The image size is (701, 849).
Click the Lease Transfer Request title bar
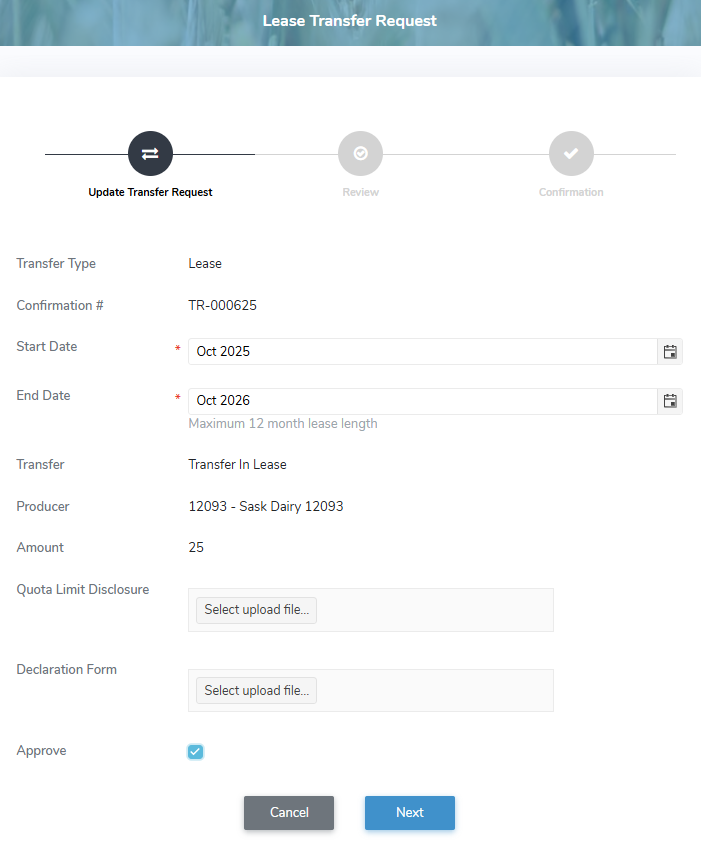pos(350,20)
